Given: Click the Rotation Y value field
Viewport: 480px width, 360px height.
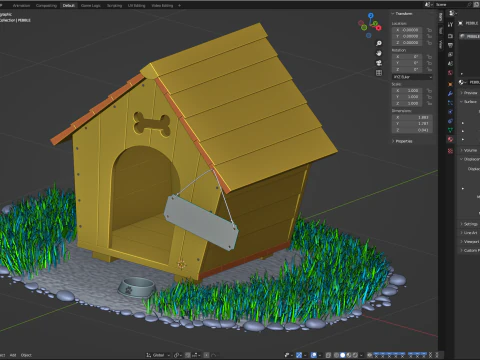Looking at the screenshot, I should [x=407, y=63].
